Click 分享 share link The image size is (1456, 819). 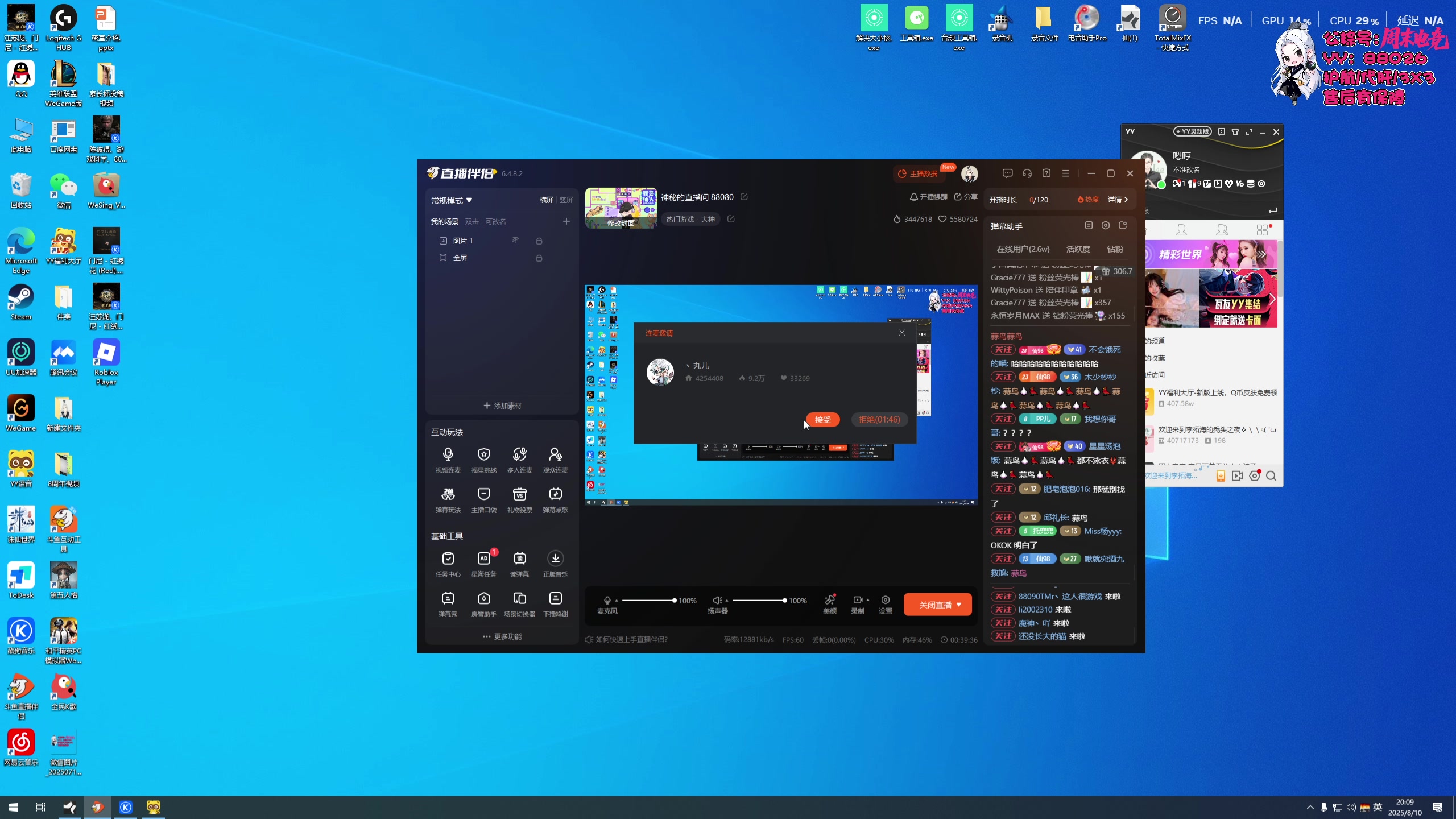click(x=966, y=197)
